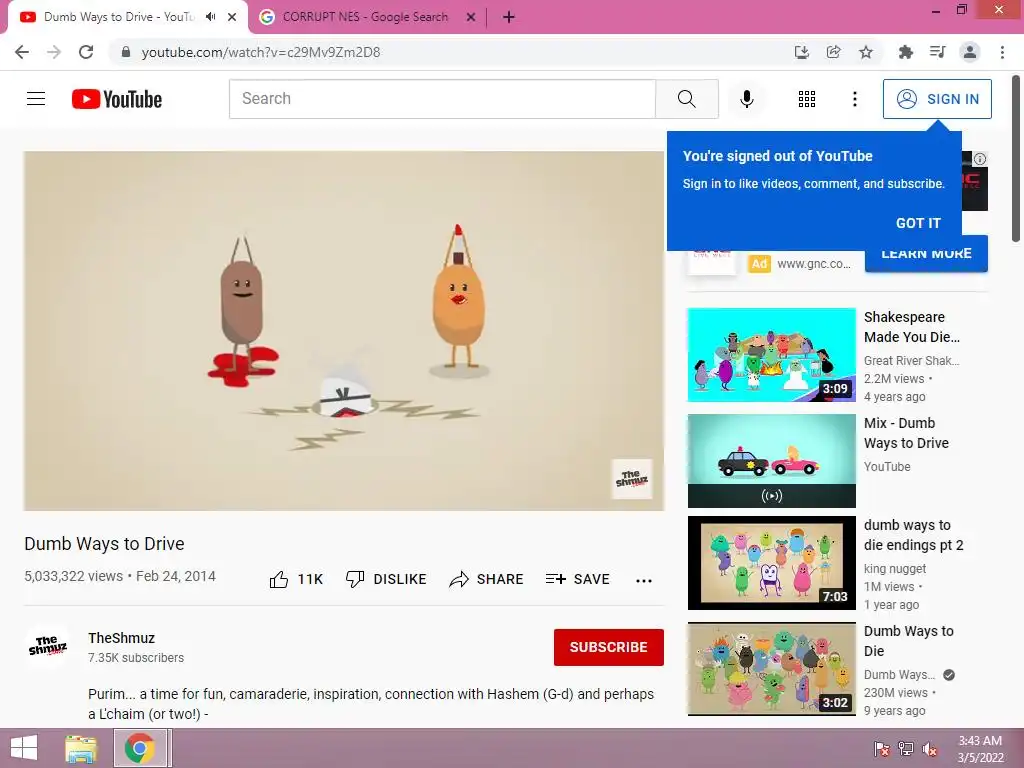Go back with browser back arrow
The width and height of the screenshot is (1024, 768).
[x=22, y=52]
